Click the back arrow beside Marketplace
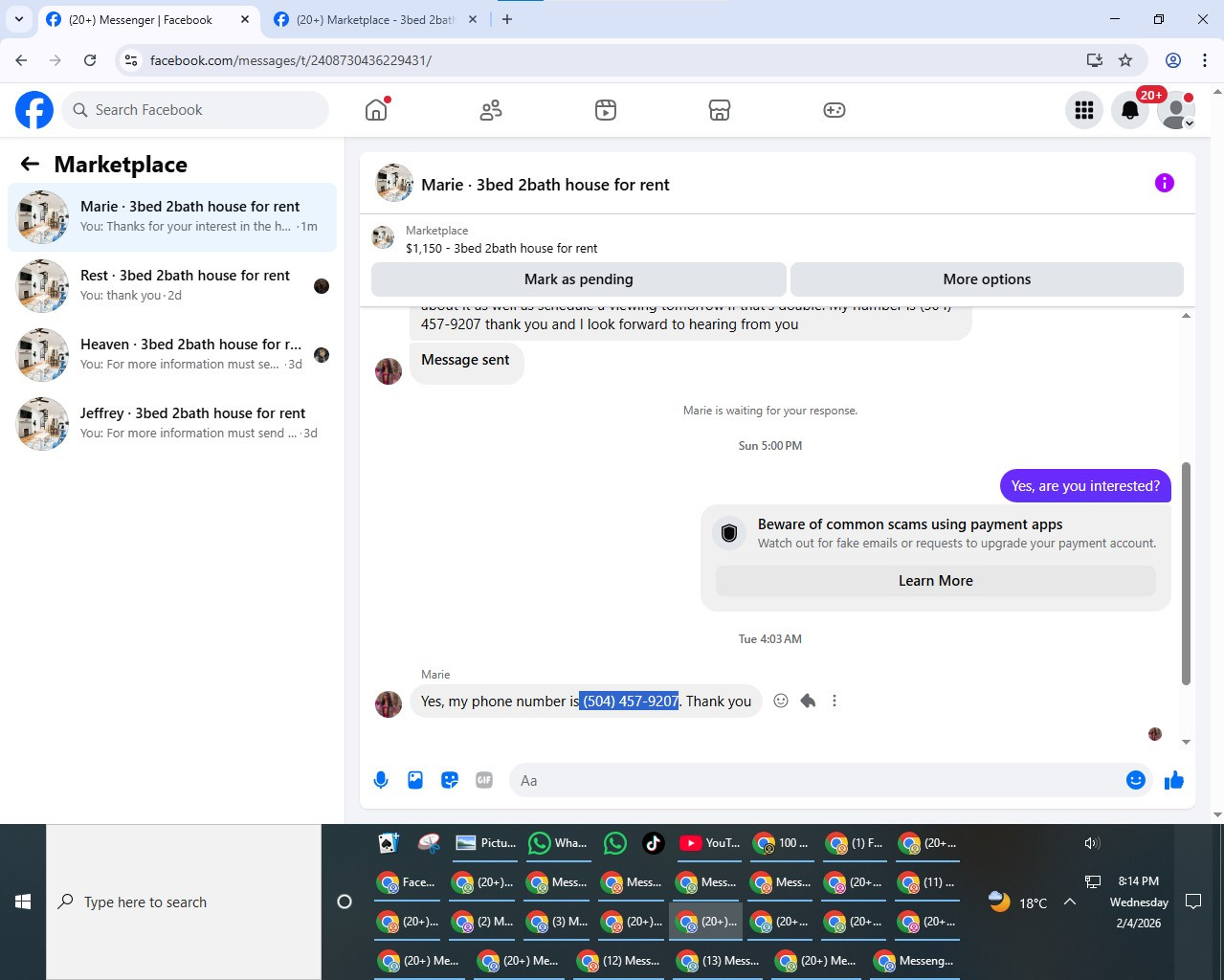 30,164
